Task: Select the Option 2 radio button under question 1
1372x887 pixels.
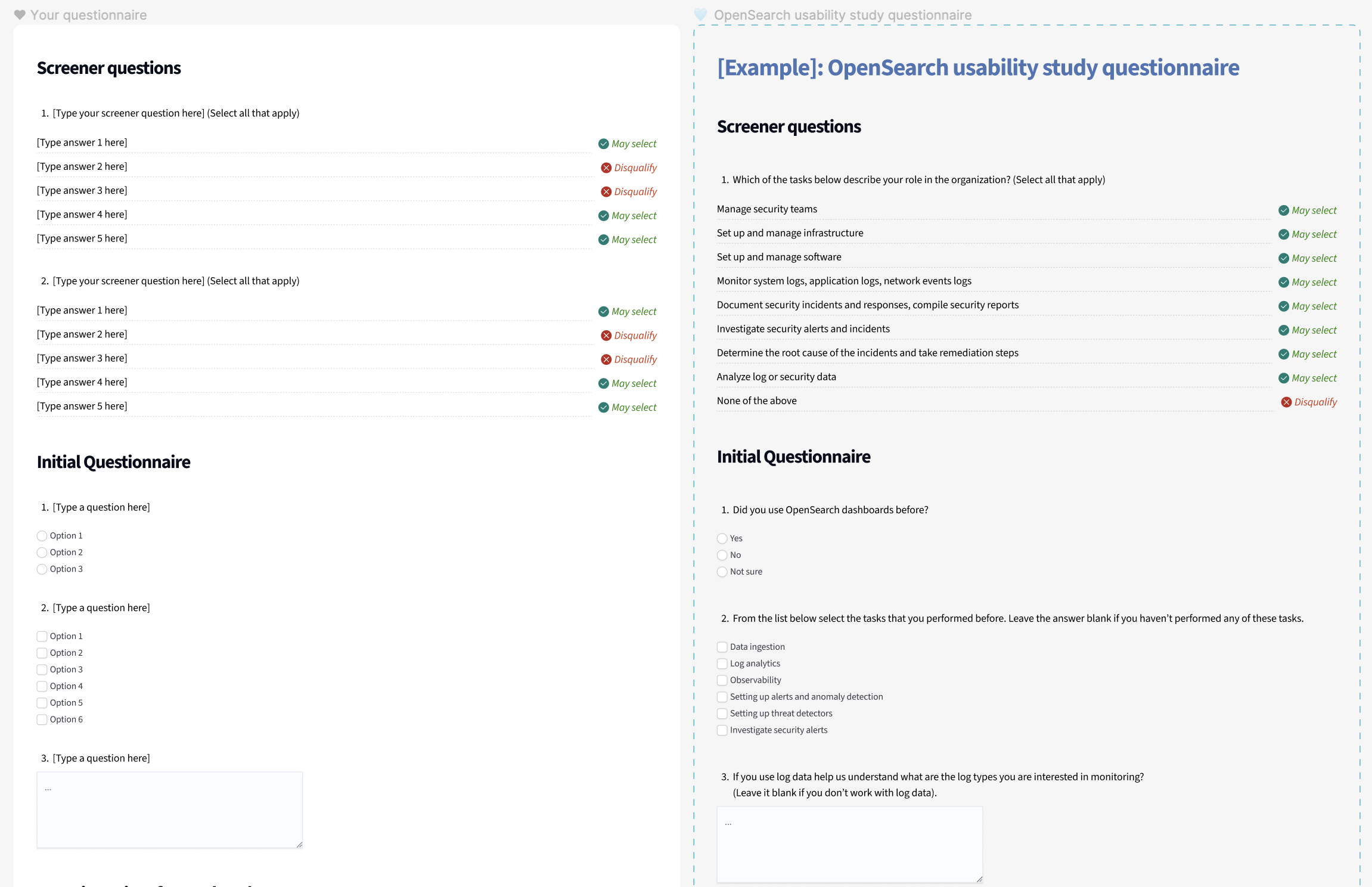Action: click(x=42, y=553)
